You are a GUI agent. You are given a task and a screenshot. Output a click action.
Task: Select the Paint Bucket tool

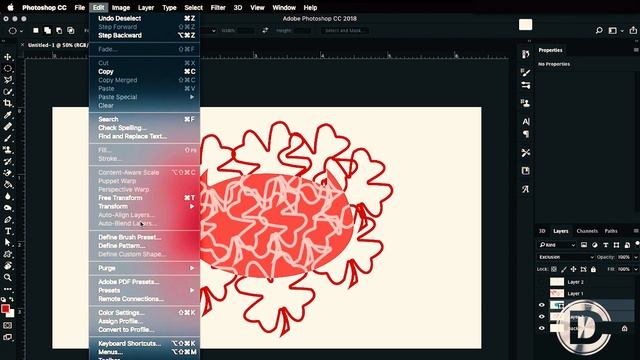[8, 184]
